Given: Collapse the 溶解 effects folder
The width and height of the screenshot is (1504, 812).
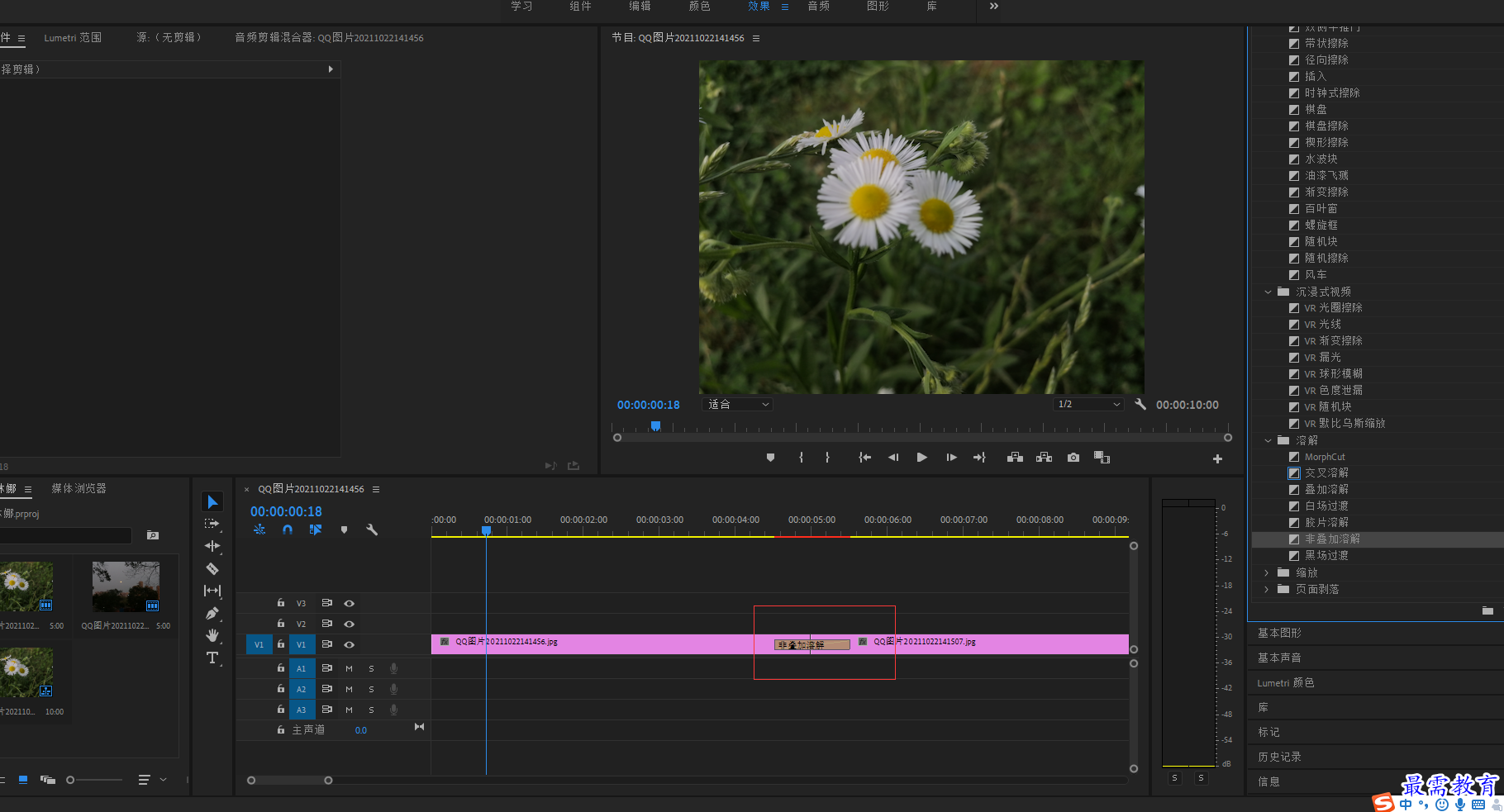Looking at the screenshot, I should pyautogui.click(x=1268, y=440).
